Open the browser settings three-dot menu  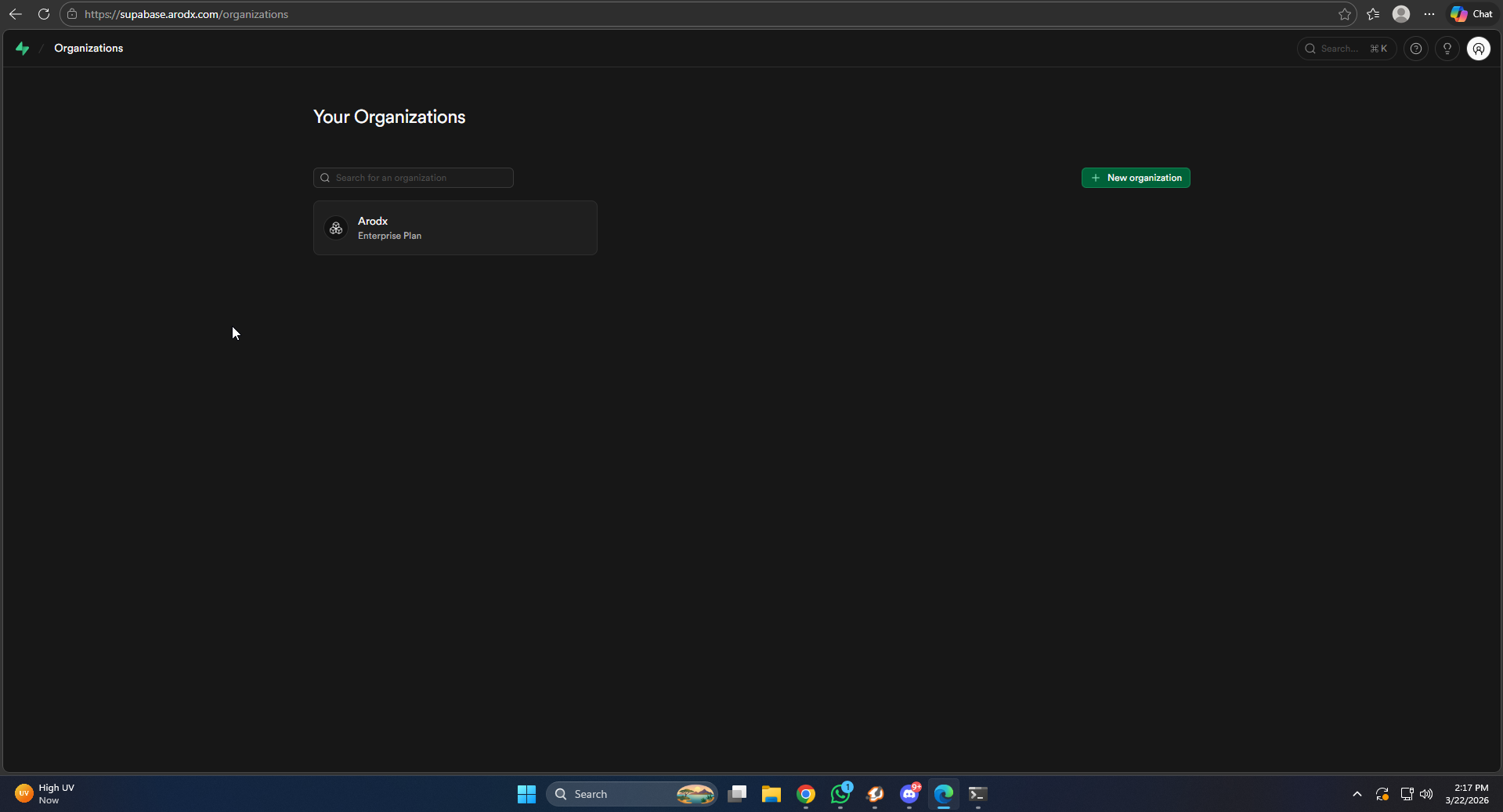[x=1429, y=14]
